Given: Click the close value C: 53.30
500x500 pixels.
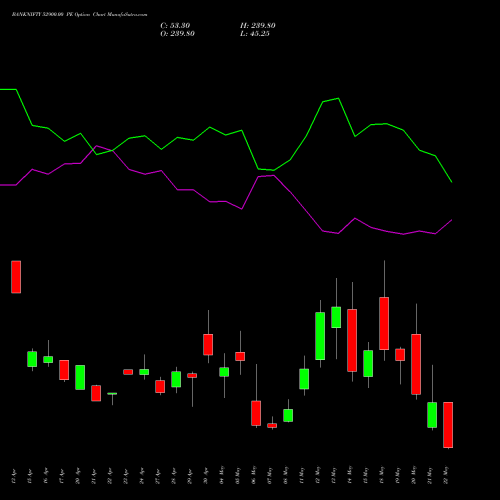Looking at the screenshot, I should click(175, 26).
